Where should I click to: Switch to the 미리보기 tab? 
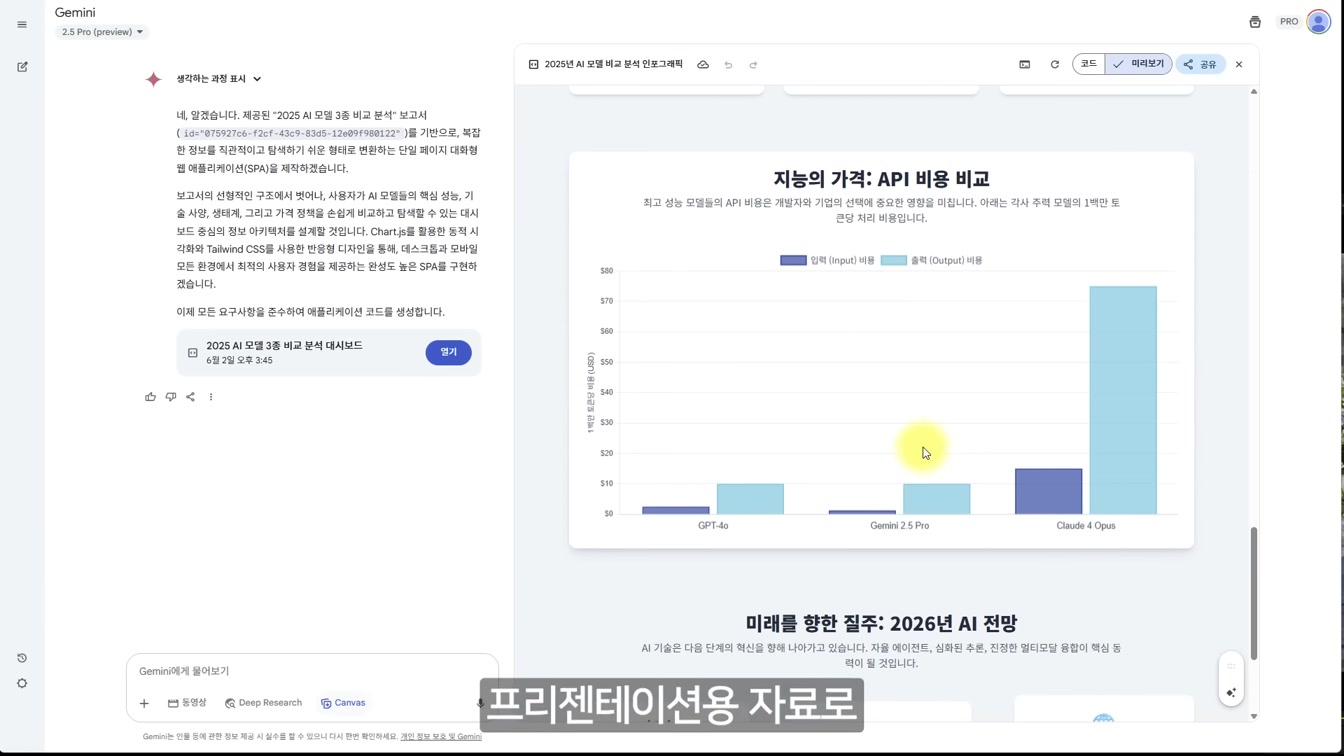coord(1138,65)
